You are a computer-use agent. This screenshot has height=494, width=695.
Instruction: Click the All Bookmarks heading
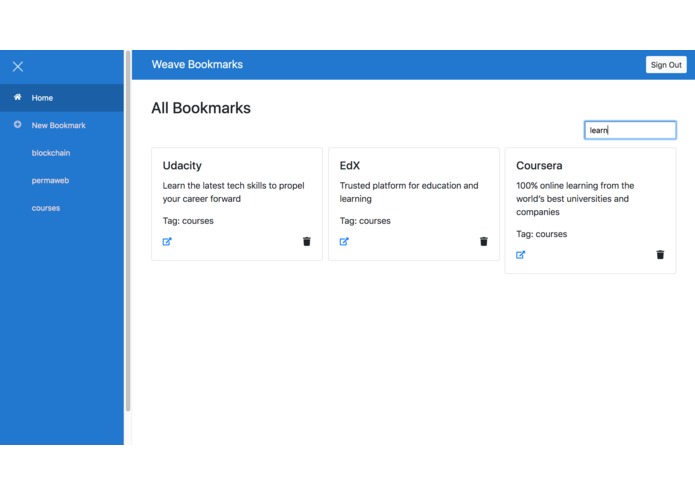tap(201, 108)
